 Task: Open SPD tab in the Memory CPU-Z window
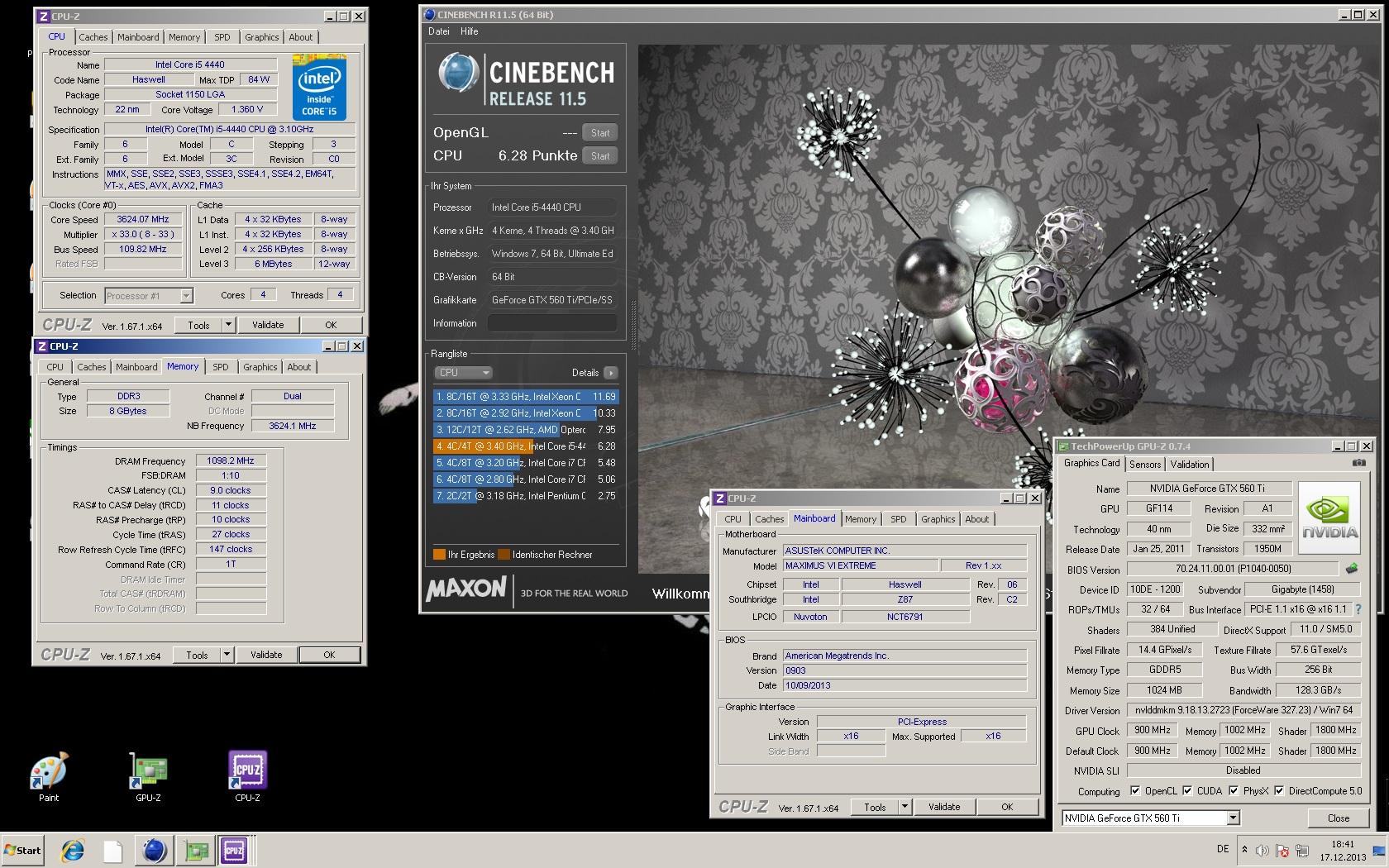[x=221, y=367]
